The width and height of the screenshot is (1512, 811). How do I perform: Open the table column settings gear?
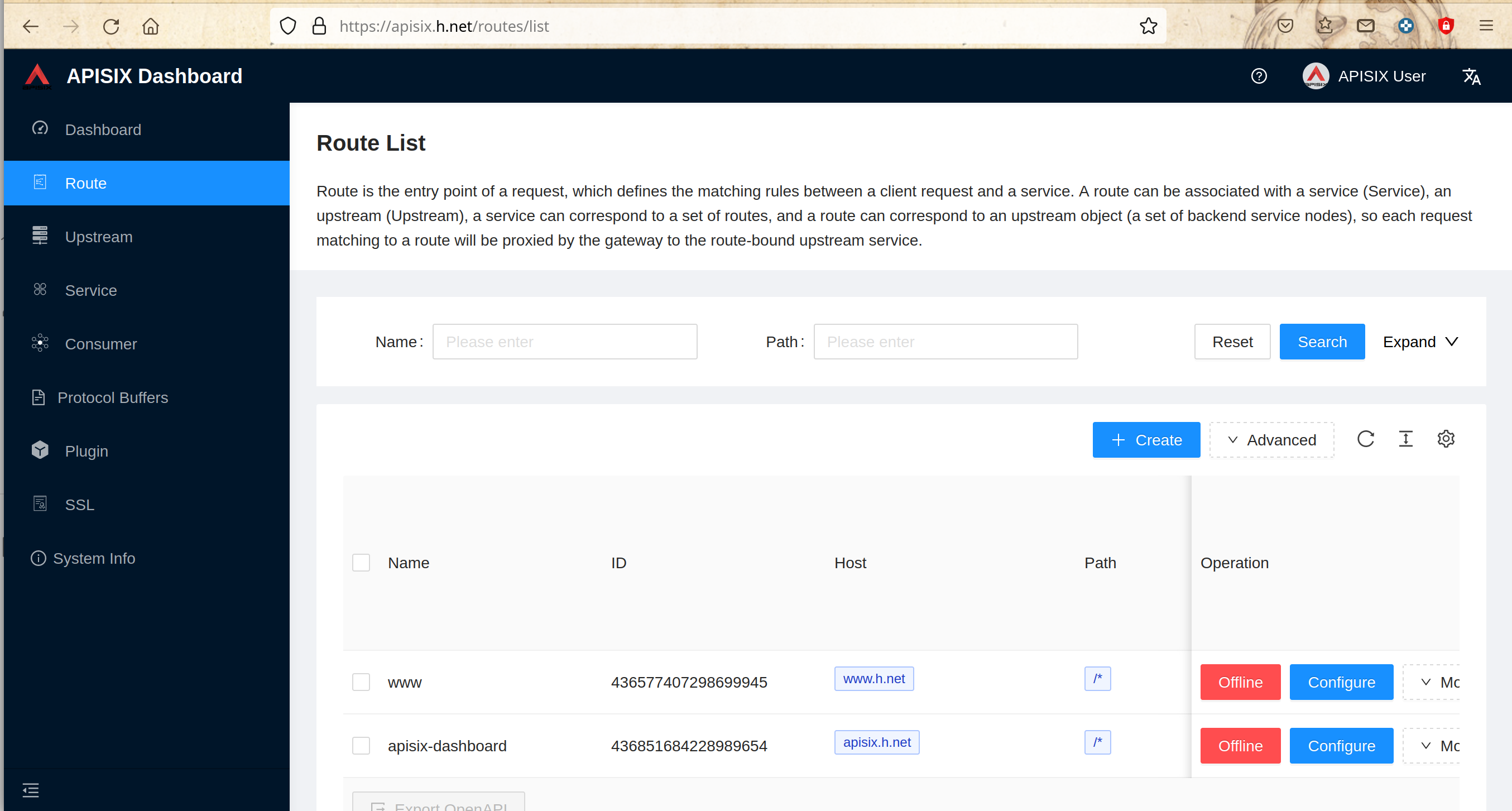pos(1445,439)
